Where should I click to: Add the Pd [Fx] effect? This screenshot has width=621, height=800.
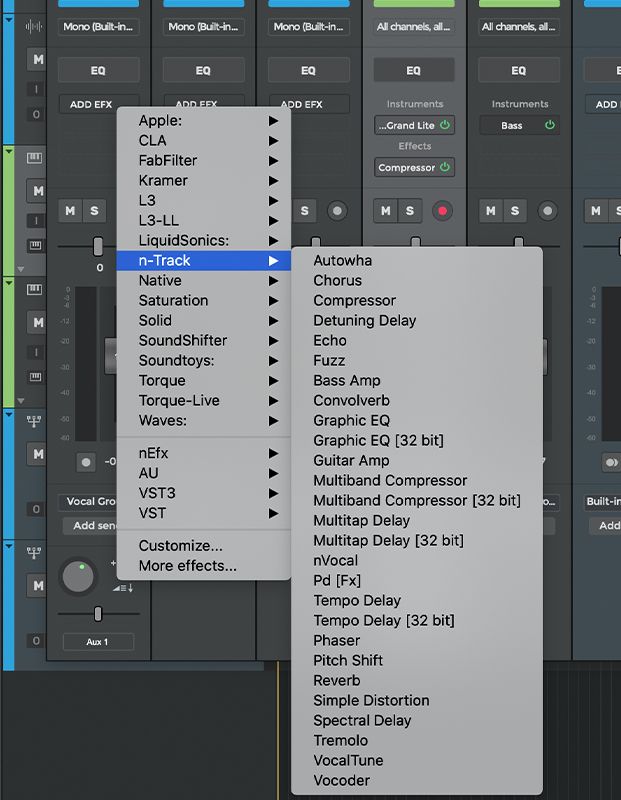416,580
